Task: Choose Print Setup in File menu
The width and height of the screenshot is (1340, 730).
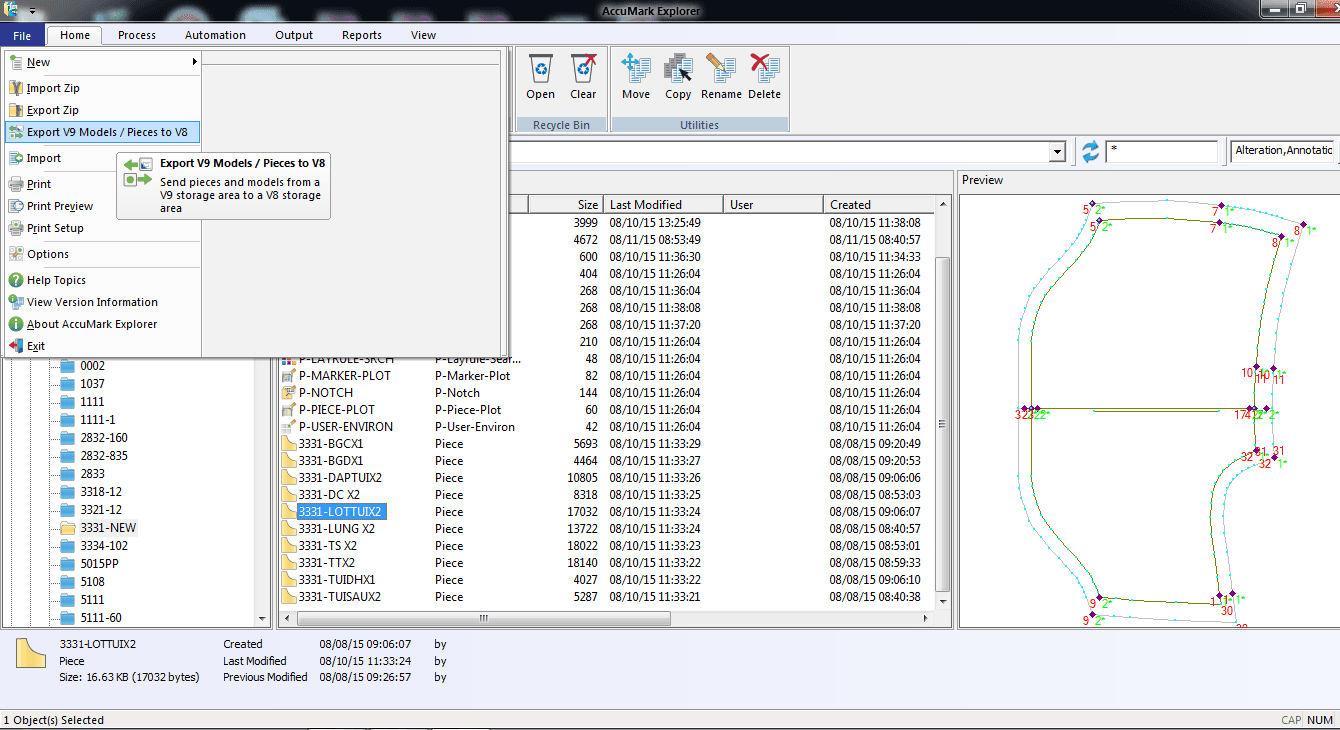Action: pos(103,228)
